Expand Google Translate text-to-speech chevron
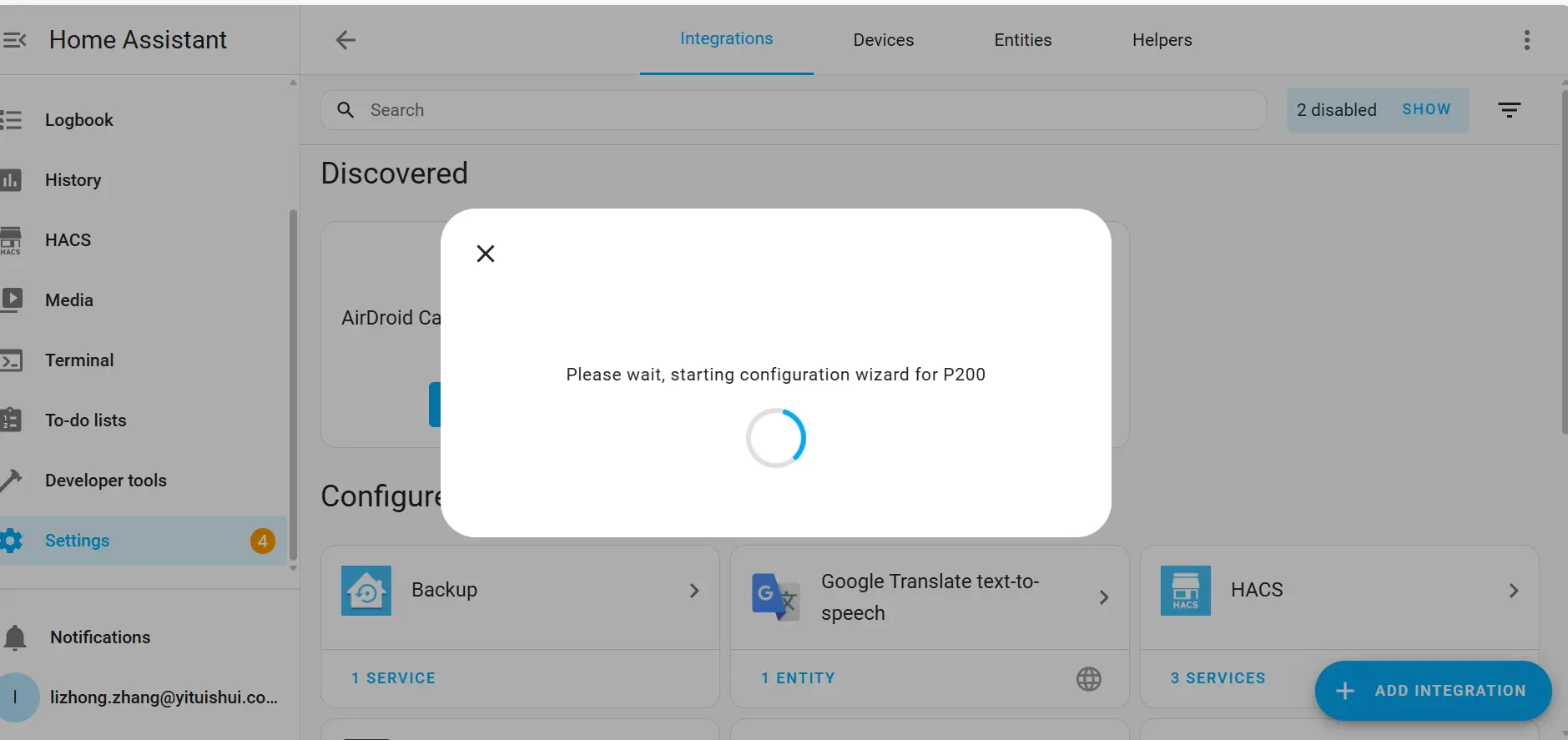Screen dimensions: 1568x740 [1103, 597]
